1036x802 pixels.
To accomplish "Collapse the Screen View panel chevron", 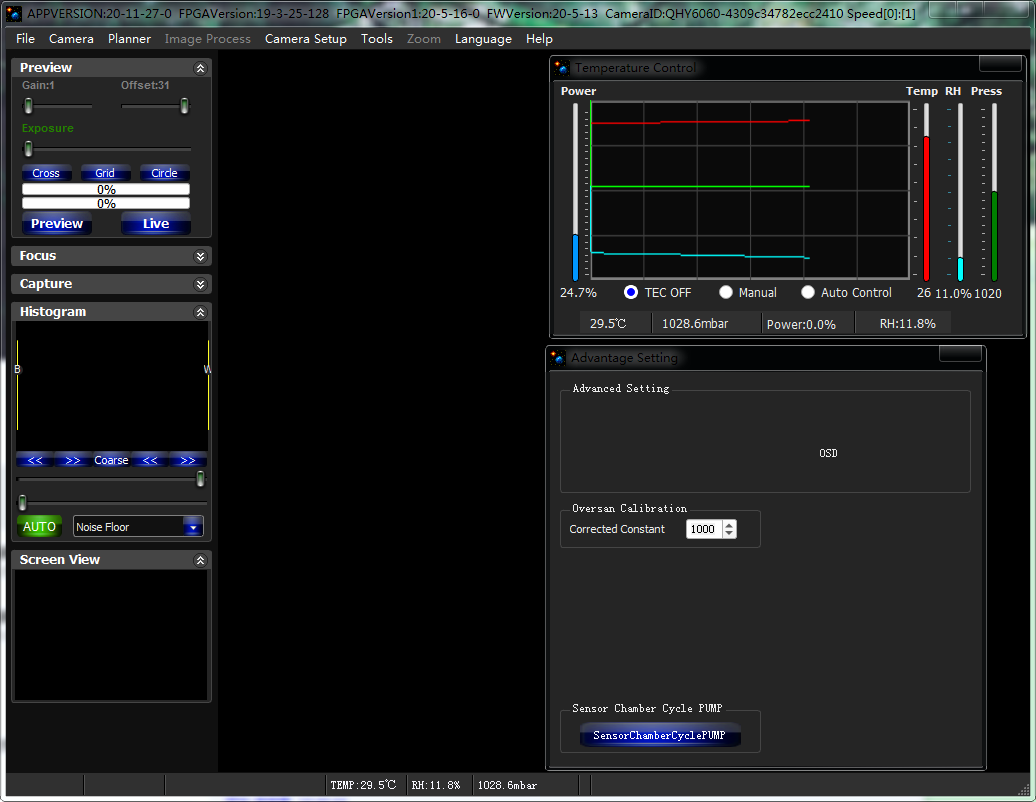I will 200,560.
